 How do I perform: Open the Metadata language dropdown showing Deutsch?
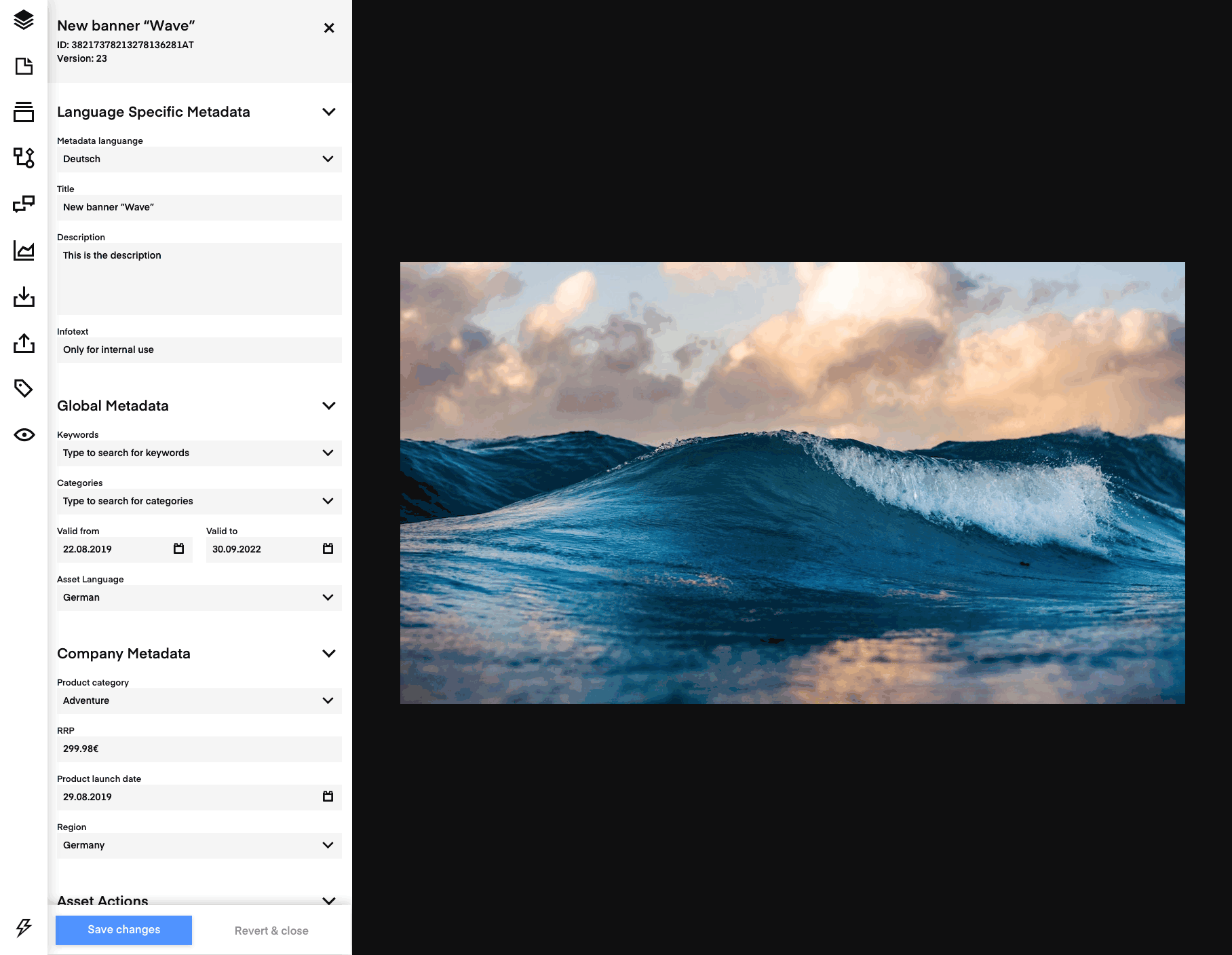pyautogui.click(x=328, y=159)
